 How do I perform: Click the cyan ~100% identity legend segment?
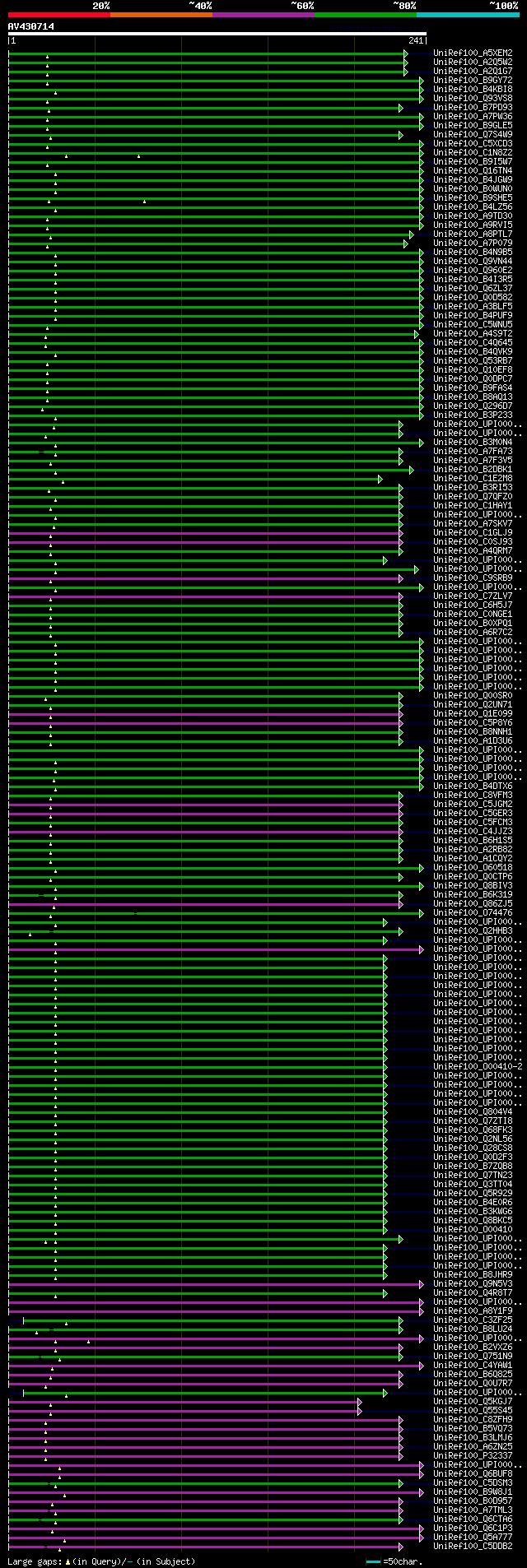(x=468, y=15)
